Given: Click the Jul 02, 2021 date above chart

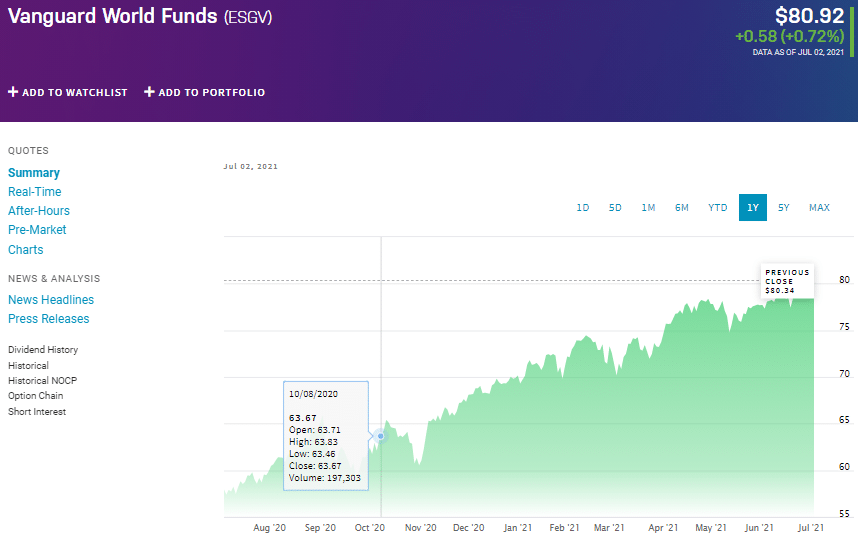Looking at the screenshot, I should [x=251, y=166].
